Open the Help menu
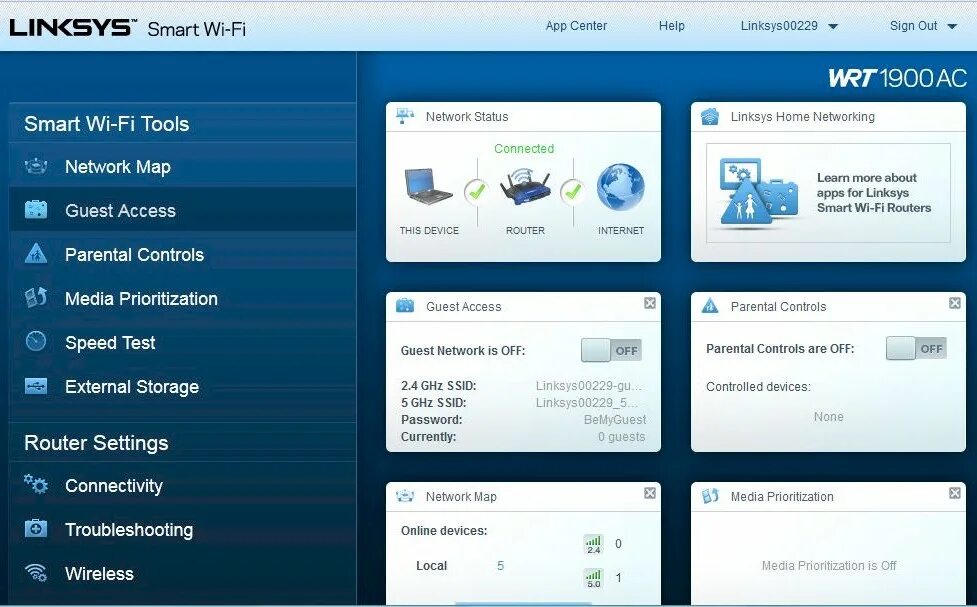 (x=672, y=26)
